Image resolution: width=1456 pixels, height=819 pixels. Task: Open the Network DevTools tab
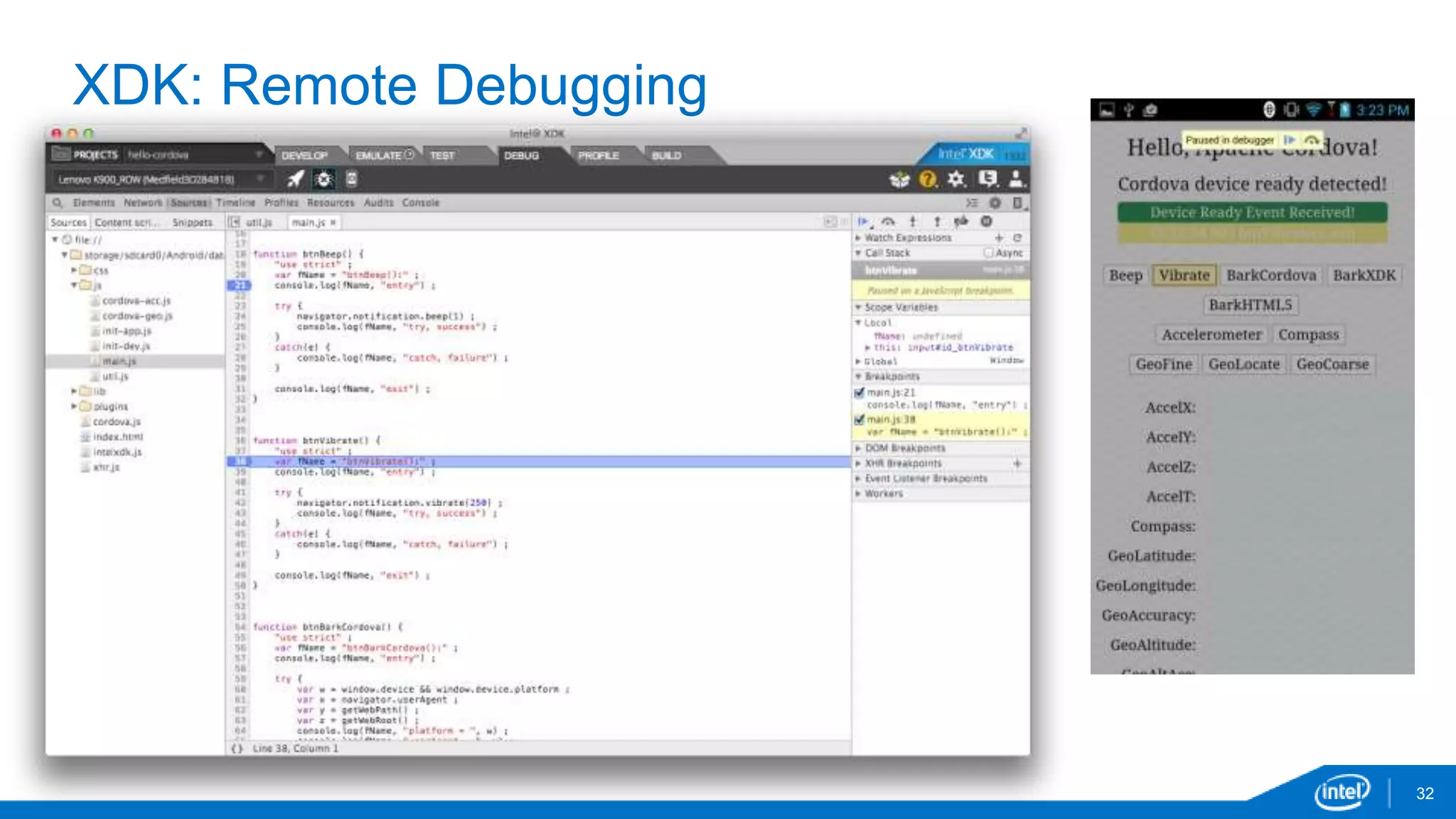point(143,203)
